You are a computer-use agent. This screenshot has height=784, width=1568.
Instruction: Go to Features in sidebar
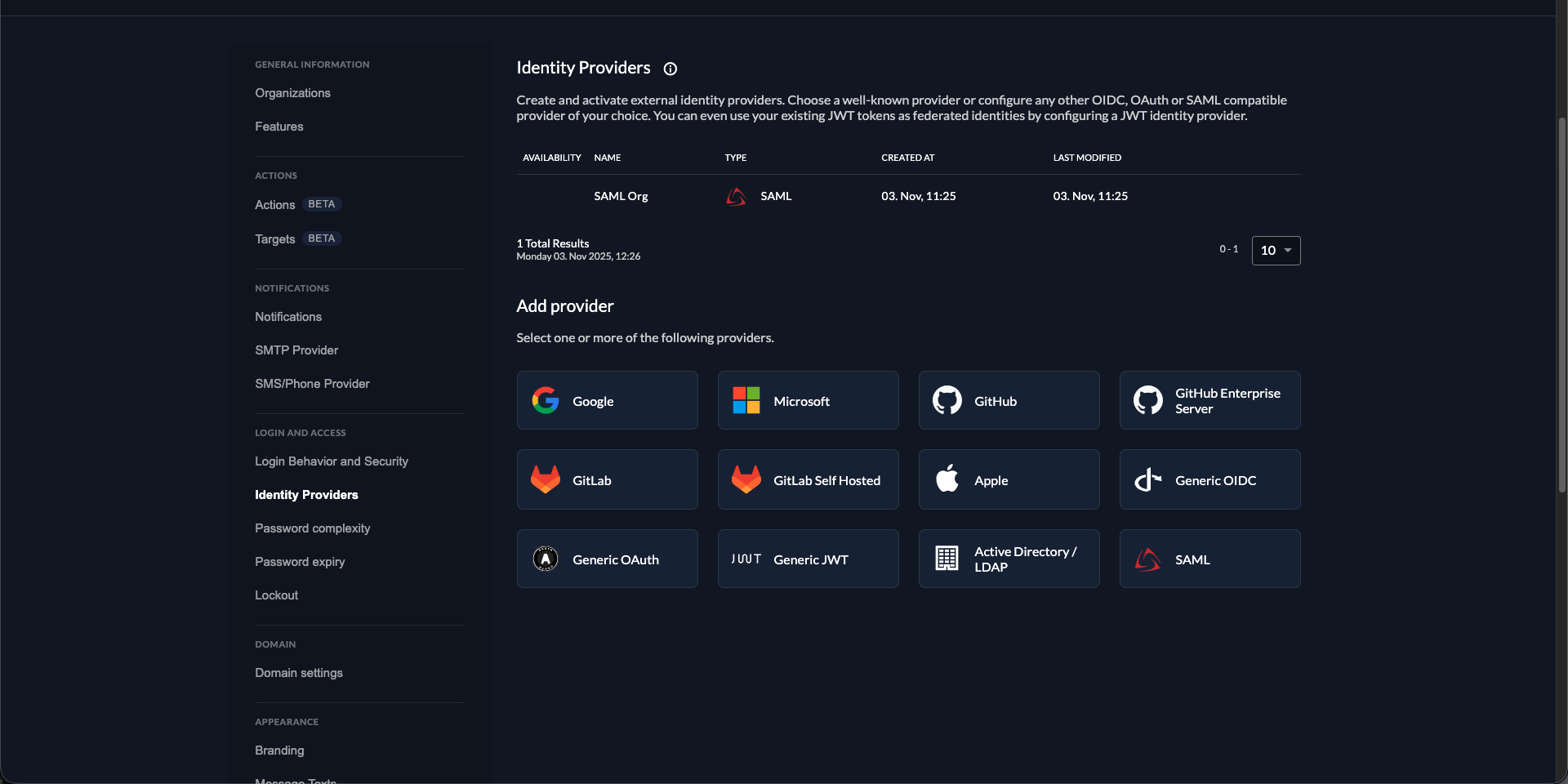point(279,127)
